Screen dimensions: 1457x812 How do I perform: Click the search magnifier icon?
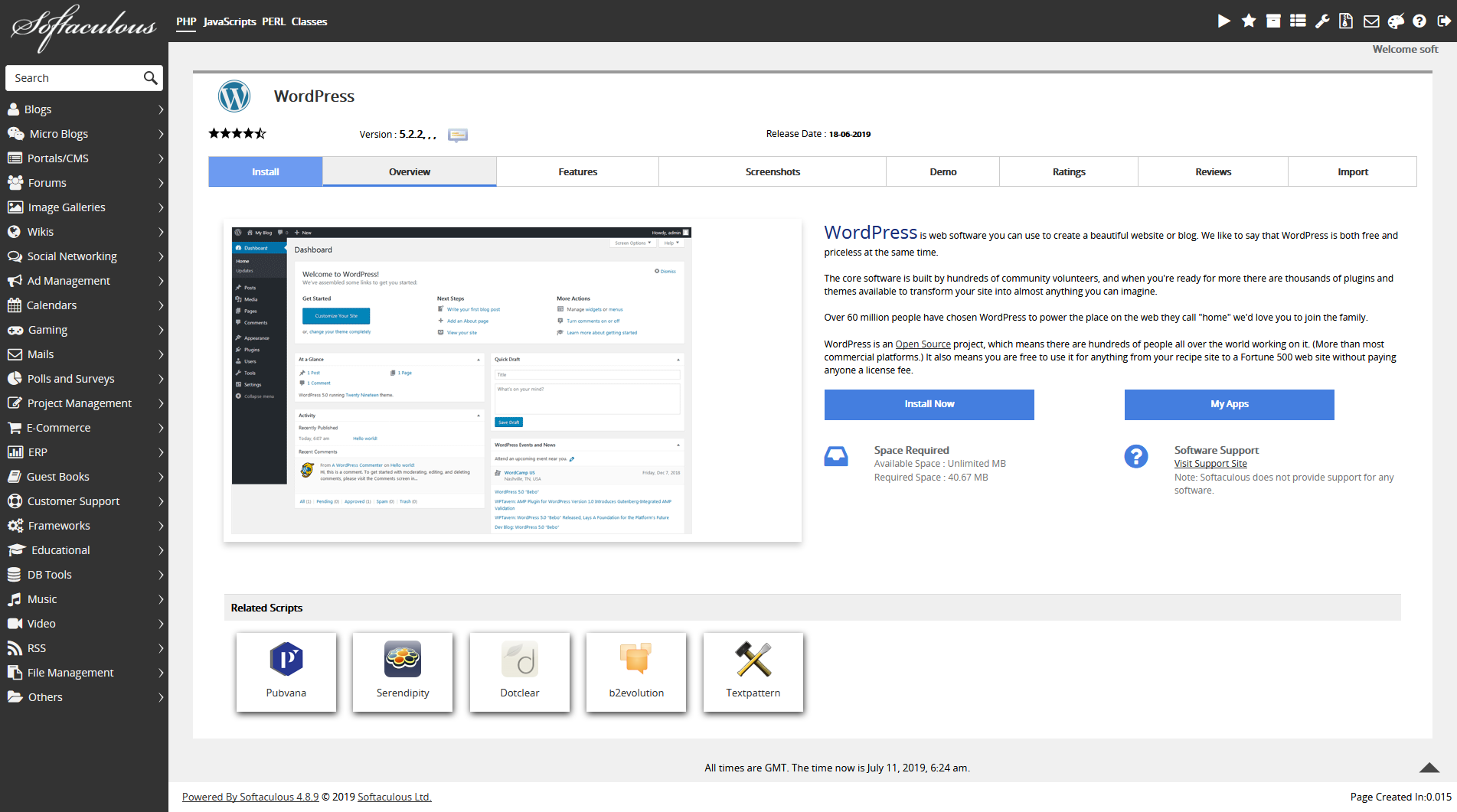tap(150, 78)
